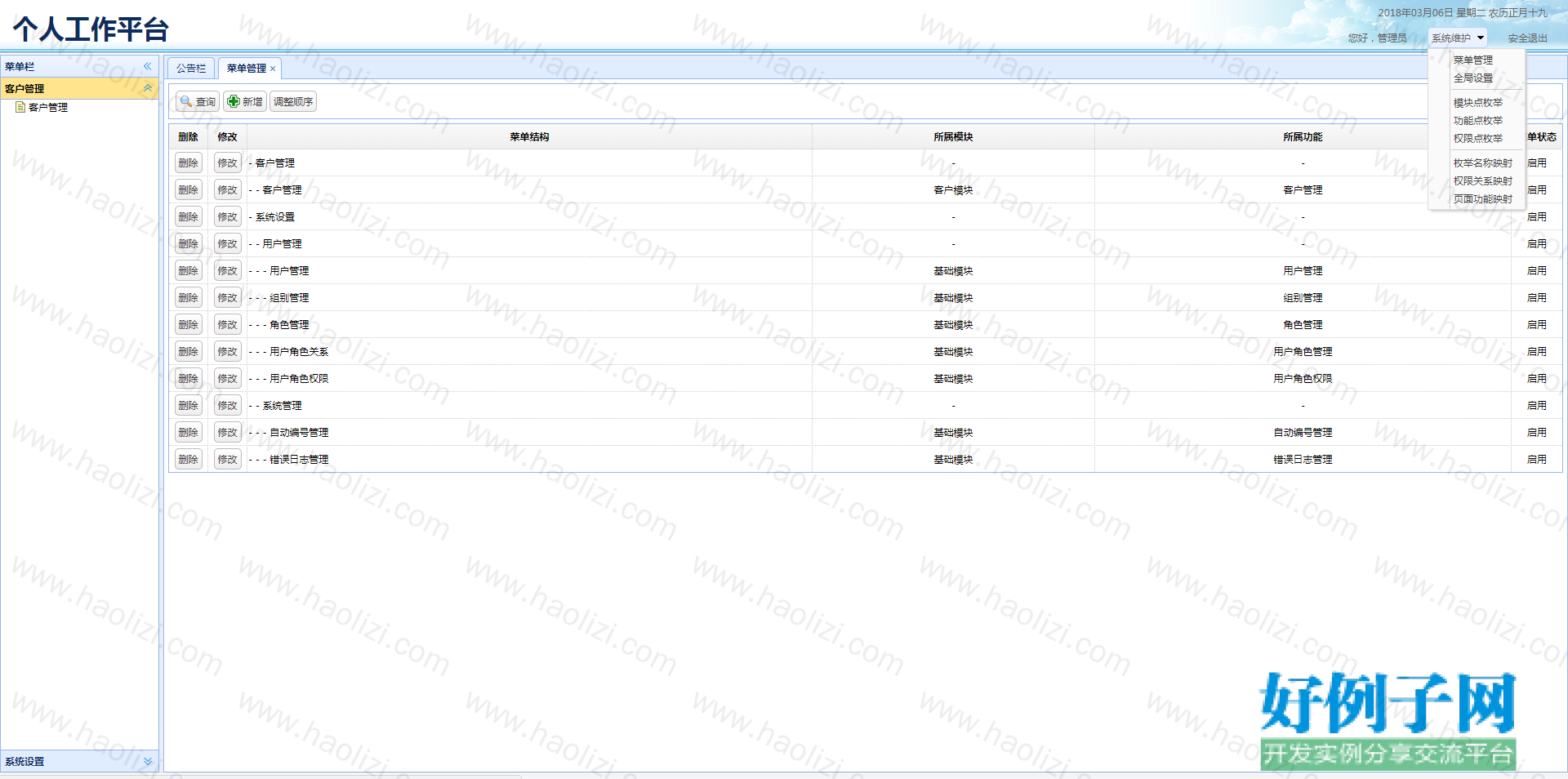This screenshot has height=779, width=1568.
Task: Click the 所属模块 column header
Action: point(953,136)
